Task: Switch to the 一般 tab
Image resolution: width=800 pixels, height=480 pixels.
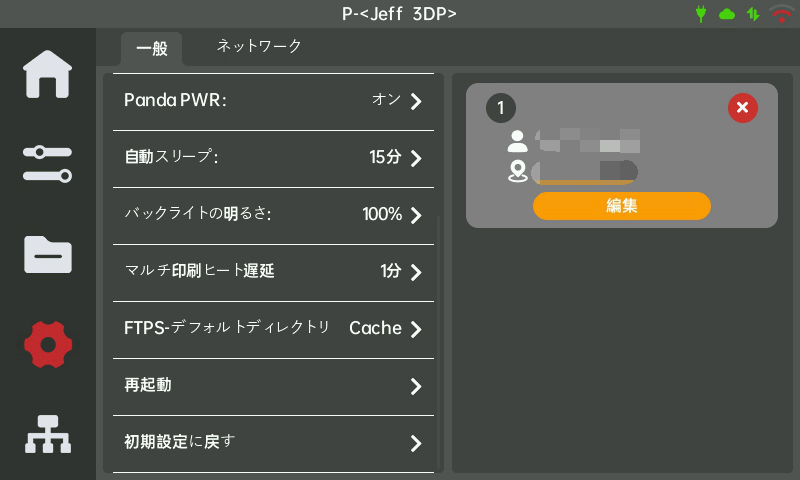Action: [151, 49]
